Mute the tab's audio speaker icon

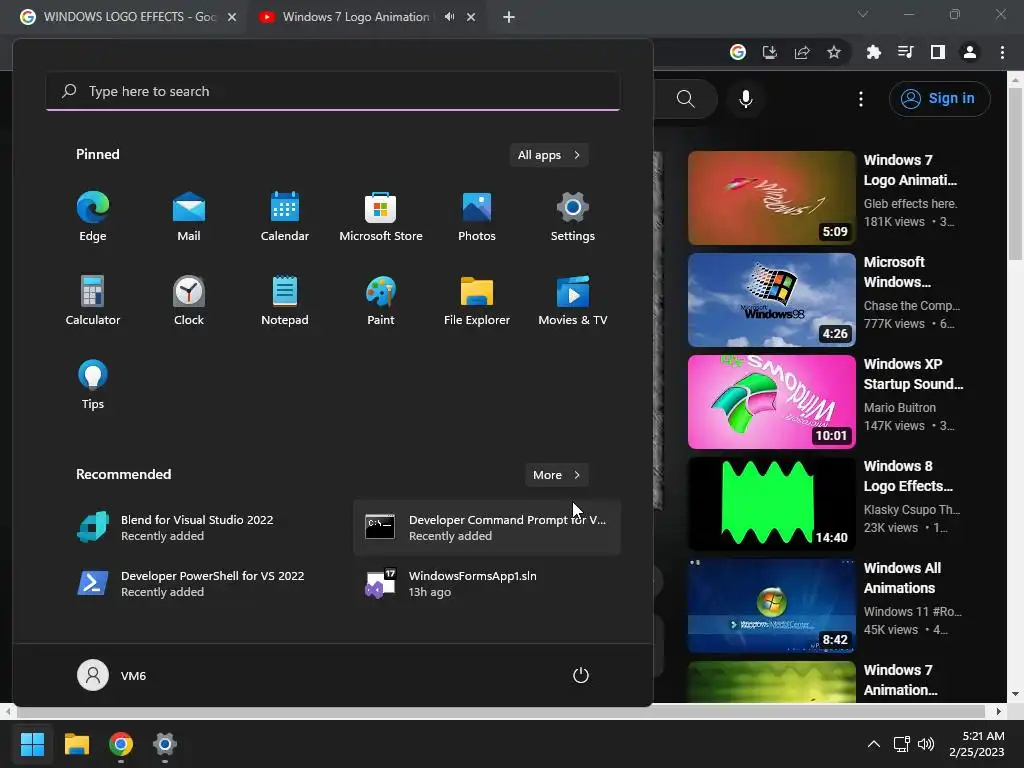click(449, 17)
